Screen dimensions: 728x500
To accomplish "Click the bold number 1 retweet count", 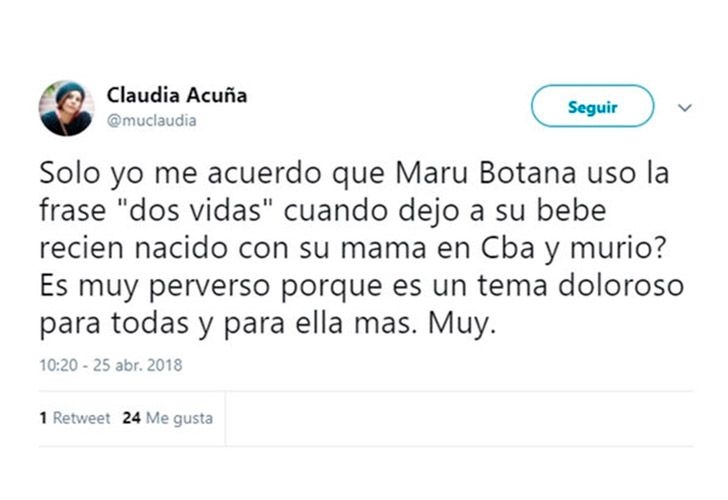I will (x=43, y=418).
